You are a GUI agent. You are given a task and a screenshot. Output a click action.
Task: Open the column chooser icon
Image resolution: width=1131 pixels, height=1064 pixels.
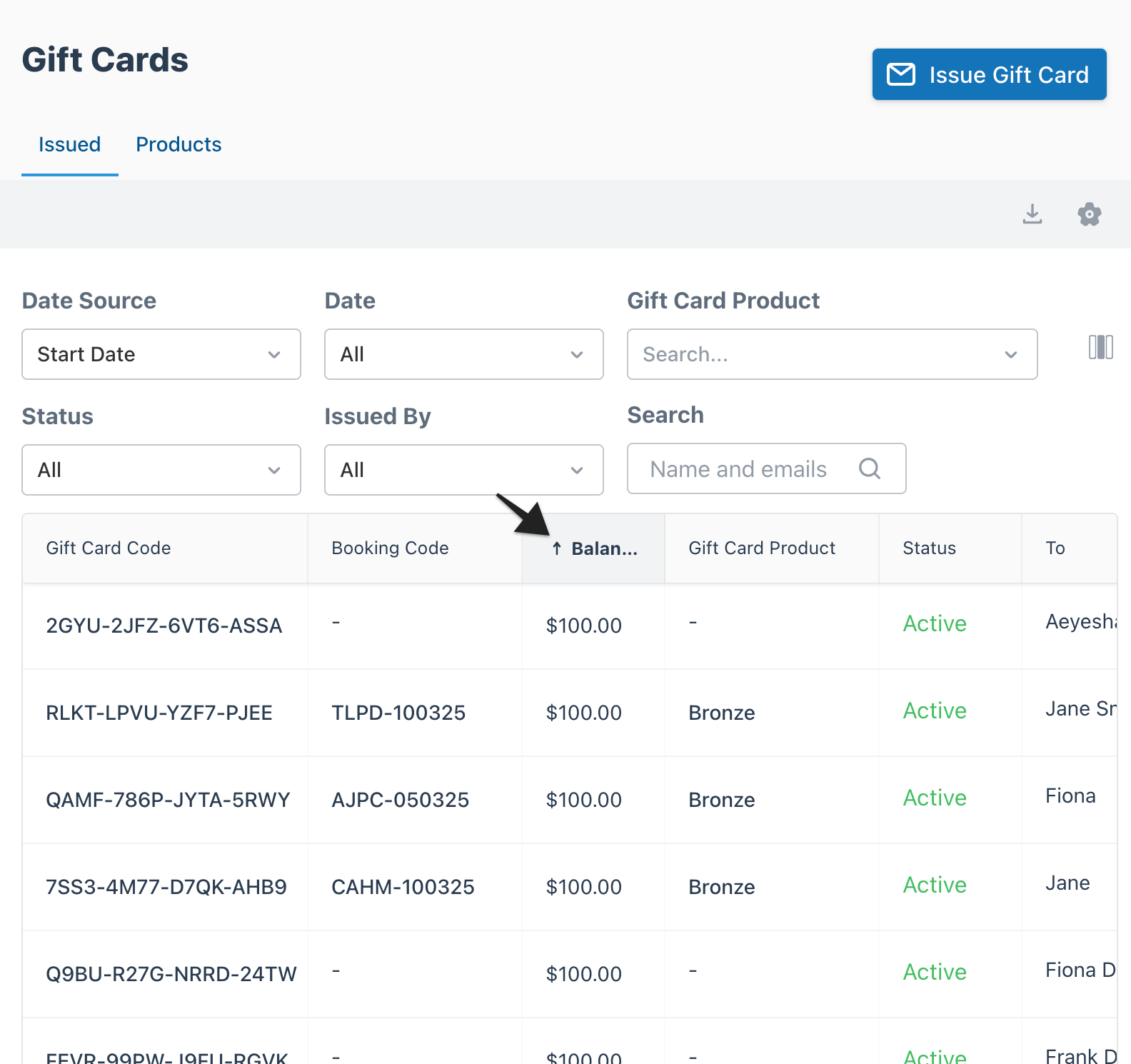tap(1100, 347)
